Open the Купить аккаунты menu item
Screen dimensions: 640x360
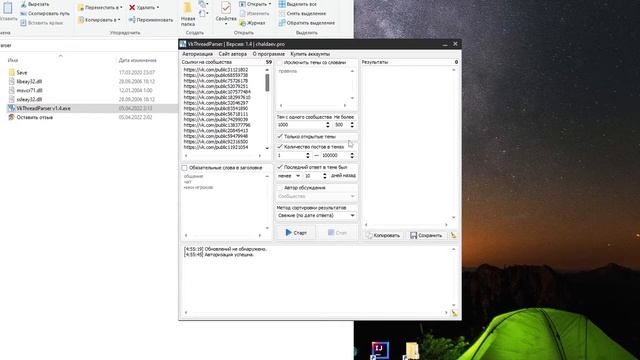pyautogui.click(x=310, y=54)
